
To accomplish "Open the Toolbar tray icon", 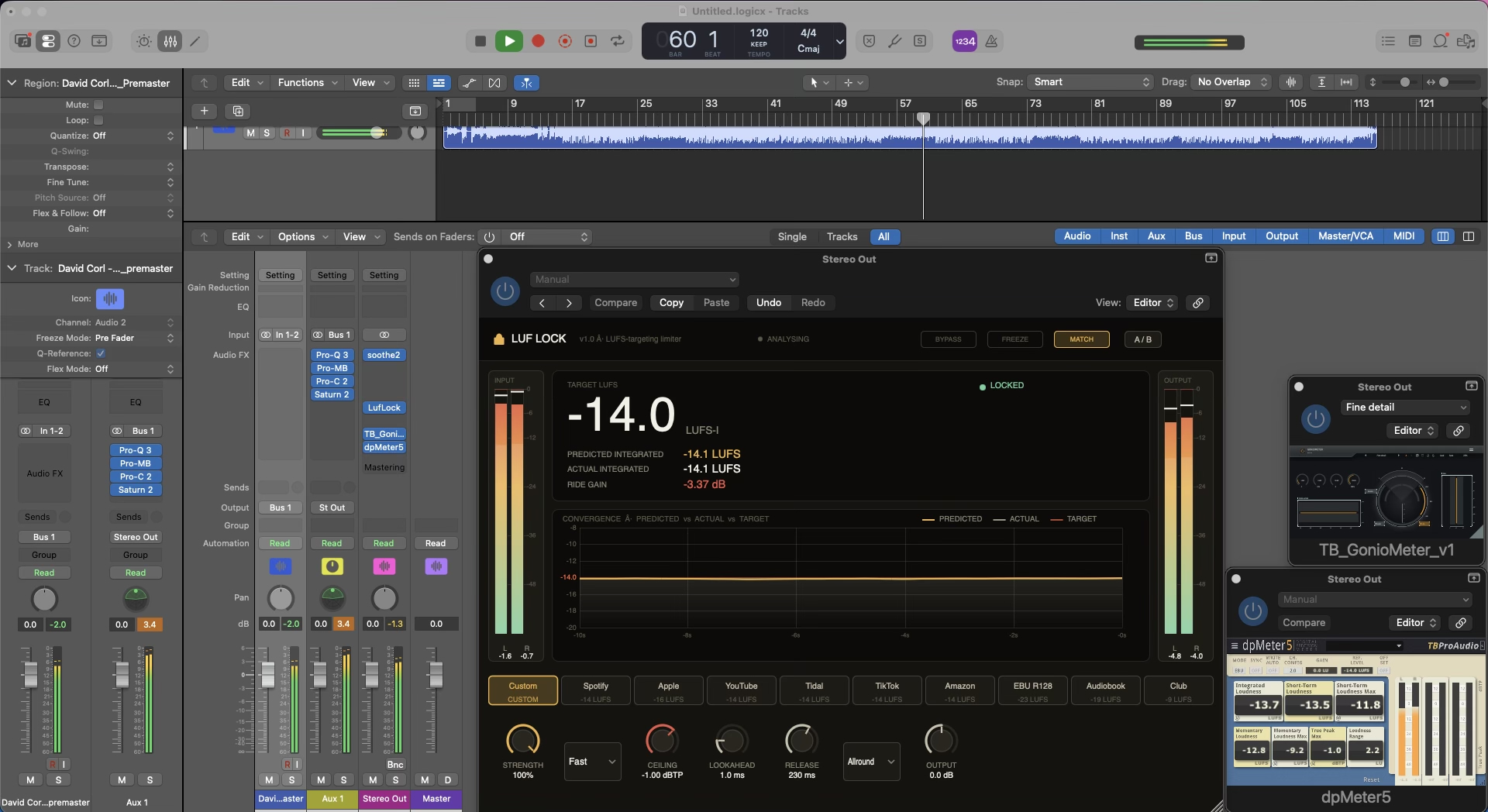I will click(x=99, y=41).
